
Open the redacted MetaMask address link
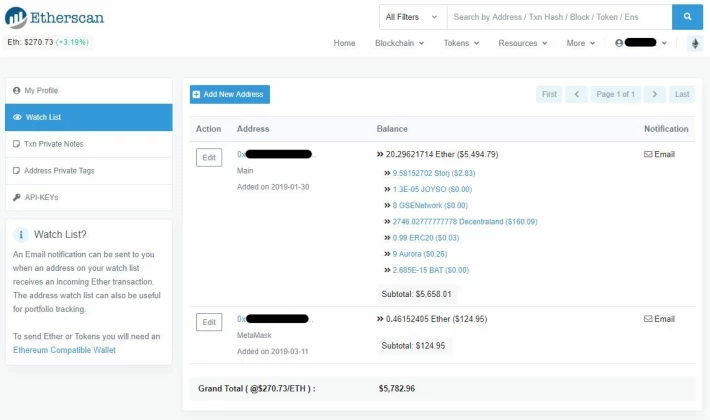click(x=275, y=319)
